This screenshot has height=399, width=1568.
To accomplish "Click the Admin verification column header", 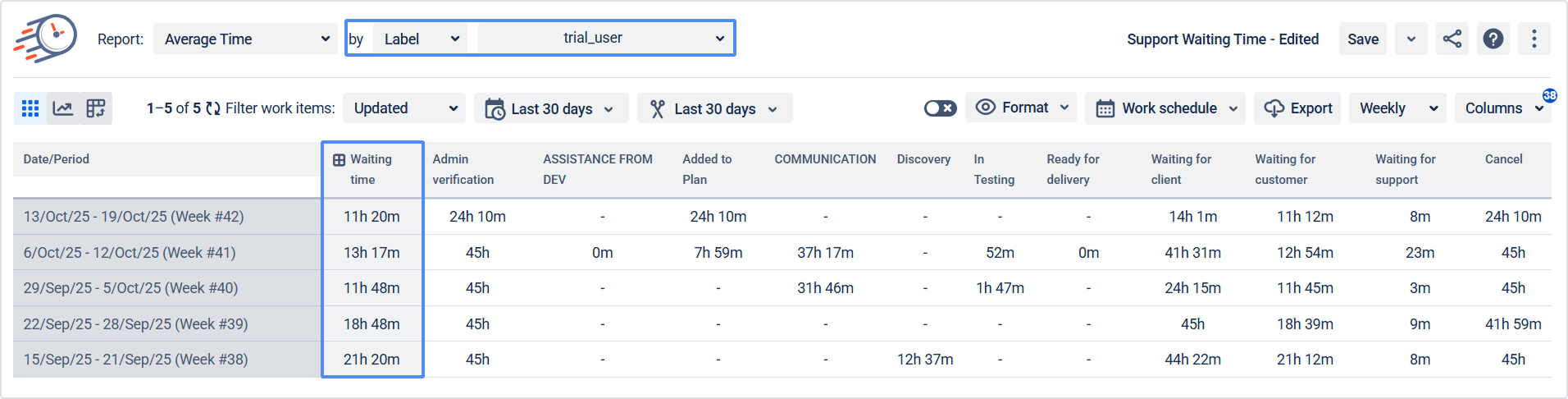I will (463, 169).
